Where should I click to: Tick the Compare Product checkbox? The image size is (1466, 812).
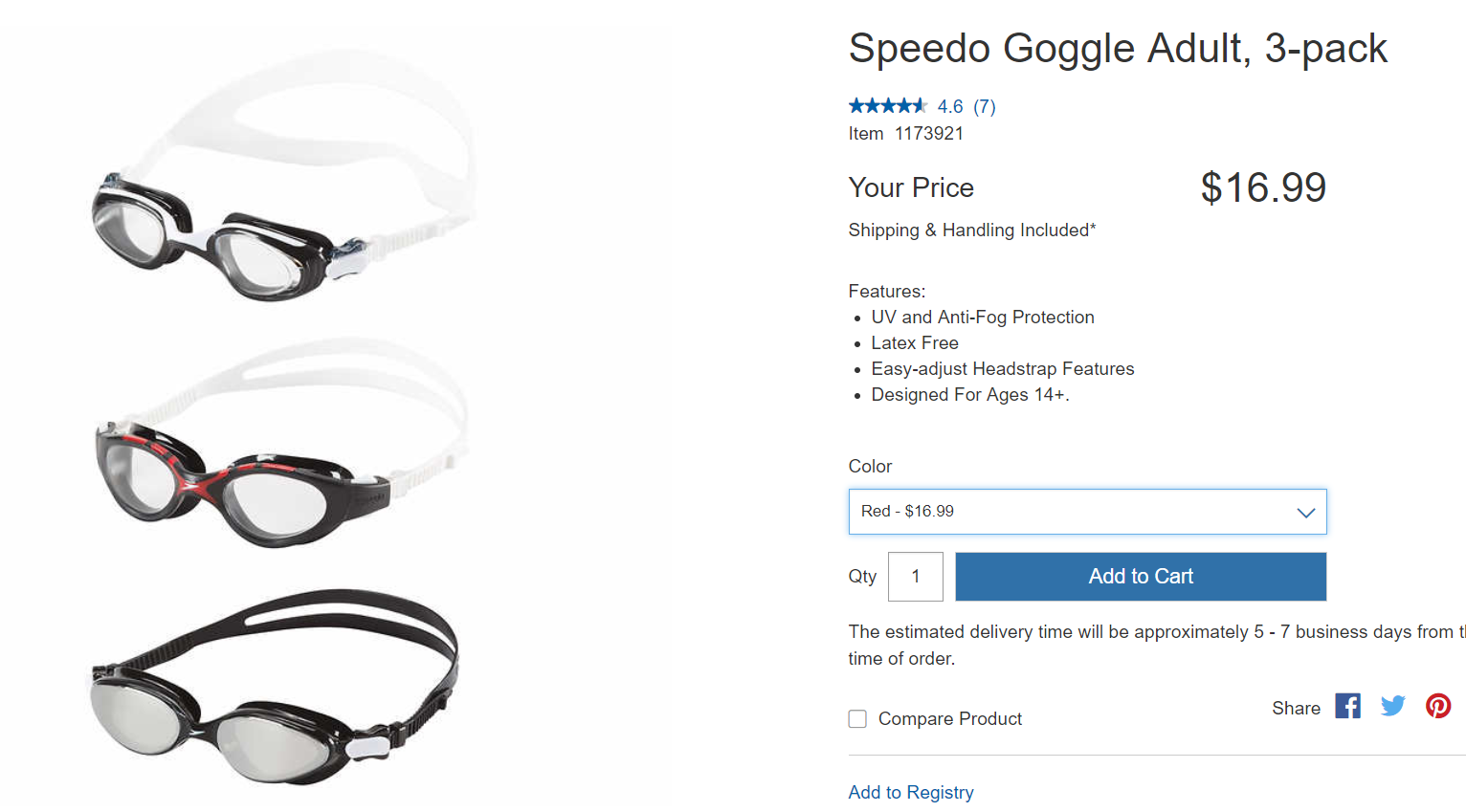click(857, 718)
